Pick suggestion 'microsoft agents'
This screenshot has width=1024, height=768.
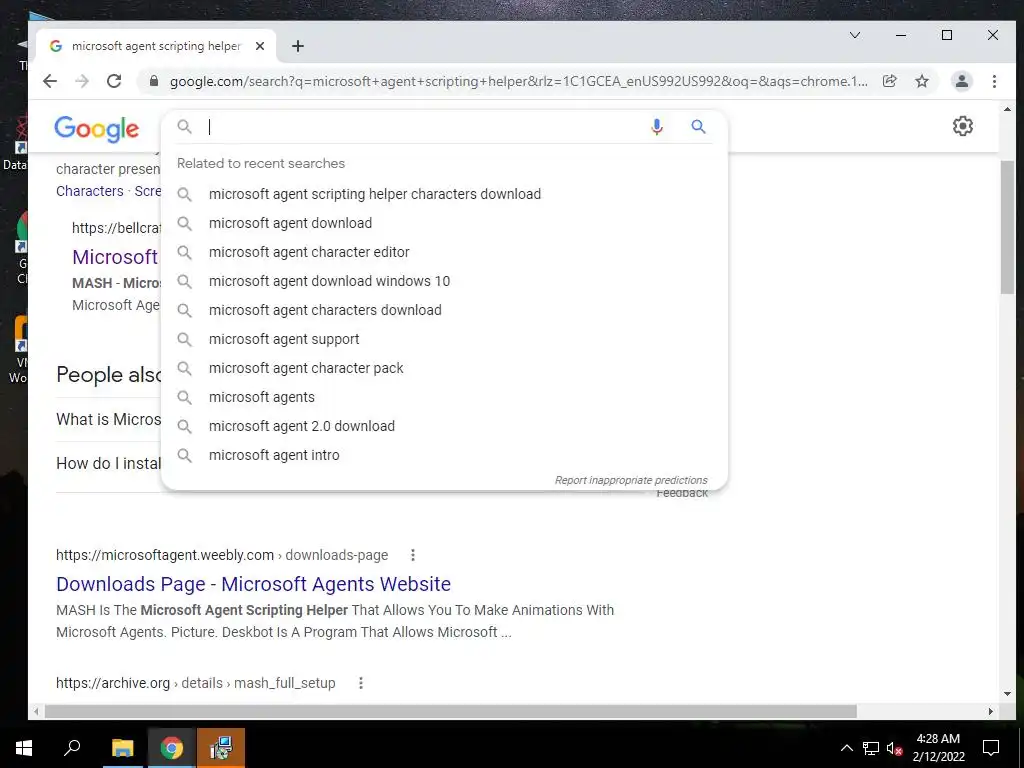click(x=444, y=397)
